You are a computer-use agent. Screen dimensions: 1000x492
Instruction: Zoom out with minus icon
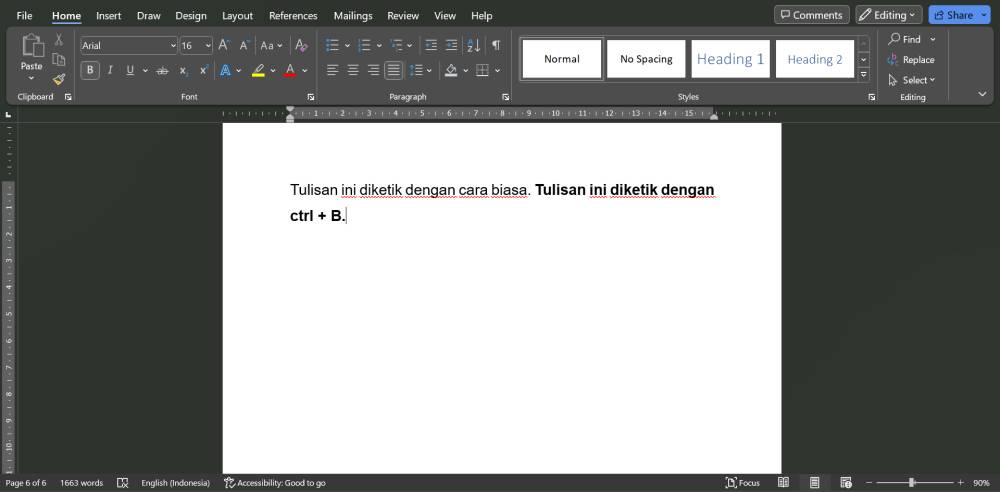(x=869, y=483)
